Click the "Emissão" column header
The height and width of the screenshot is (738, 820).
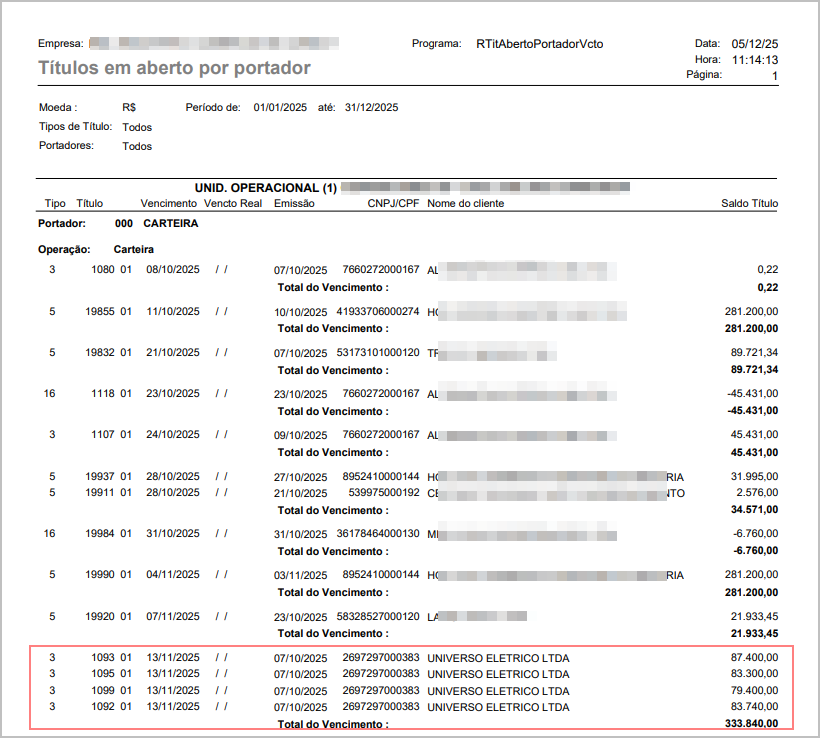[294, 203]
